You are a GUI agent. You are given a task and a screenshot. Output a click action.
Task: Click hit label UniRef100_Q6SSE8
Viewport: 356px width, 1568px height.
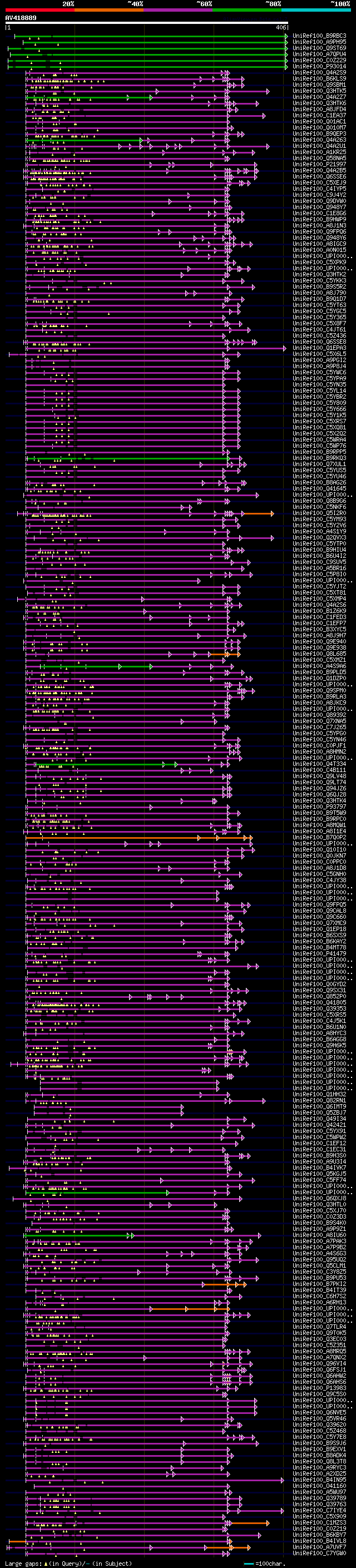319,342
